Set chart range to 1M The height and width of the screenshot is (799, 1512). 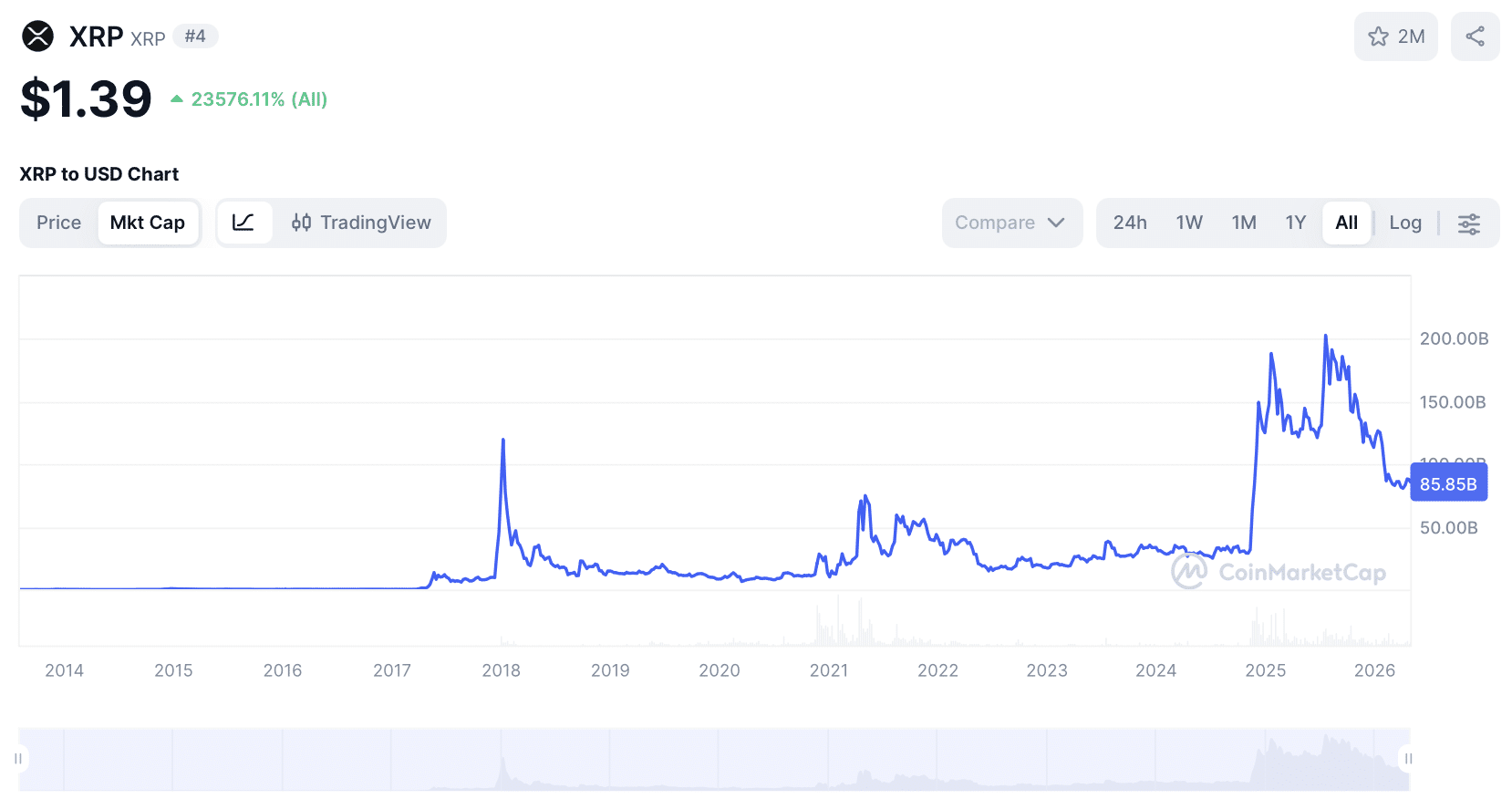[x=1244, y=223]
